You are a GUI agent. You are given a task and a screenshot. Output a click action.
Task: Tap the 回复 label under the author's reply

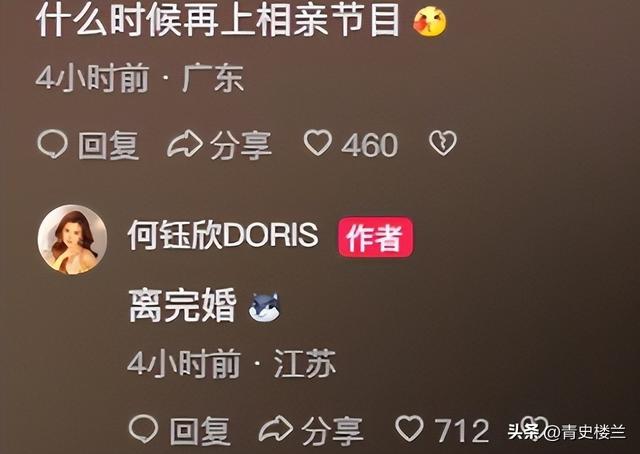(200, 431)
